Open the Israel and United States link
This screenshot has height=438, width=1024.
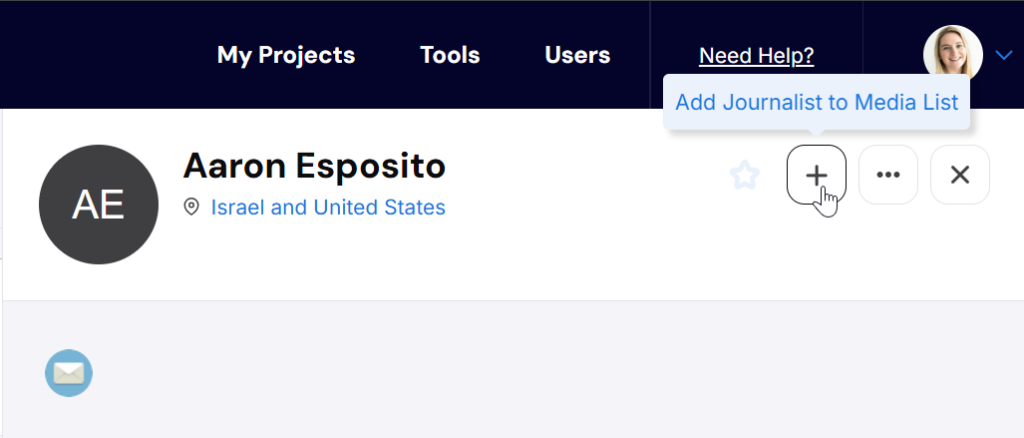click(x=328, y=208)
